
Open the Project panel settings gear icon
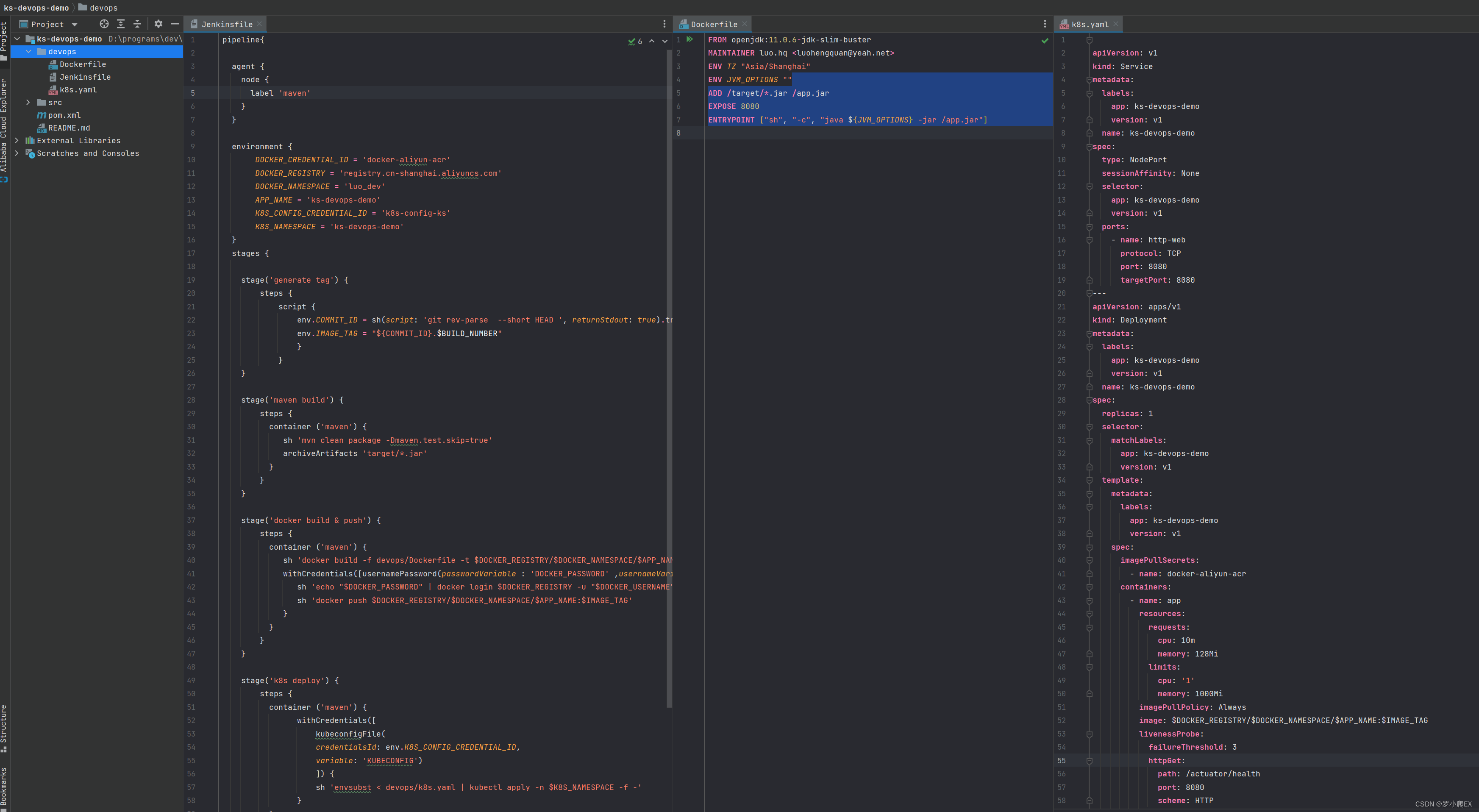(x=158, y=24)
